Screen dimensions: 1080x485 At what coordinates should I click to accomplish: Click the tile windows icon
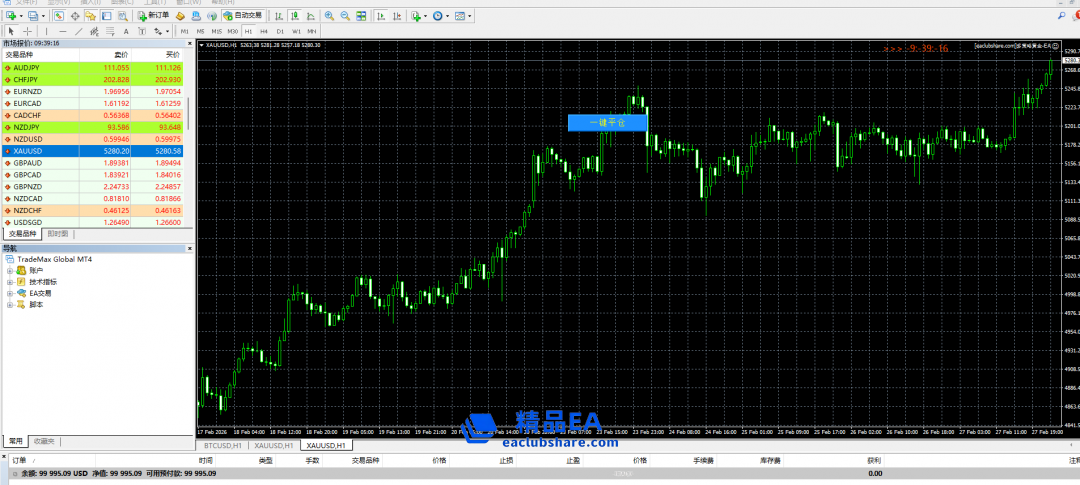pos(361,16)
